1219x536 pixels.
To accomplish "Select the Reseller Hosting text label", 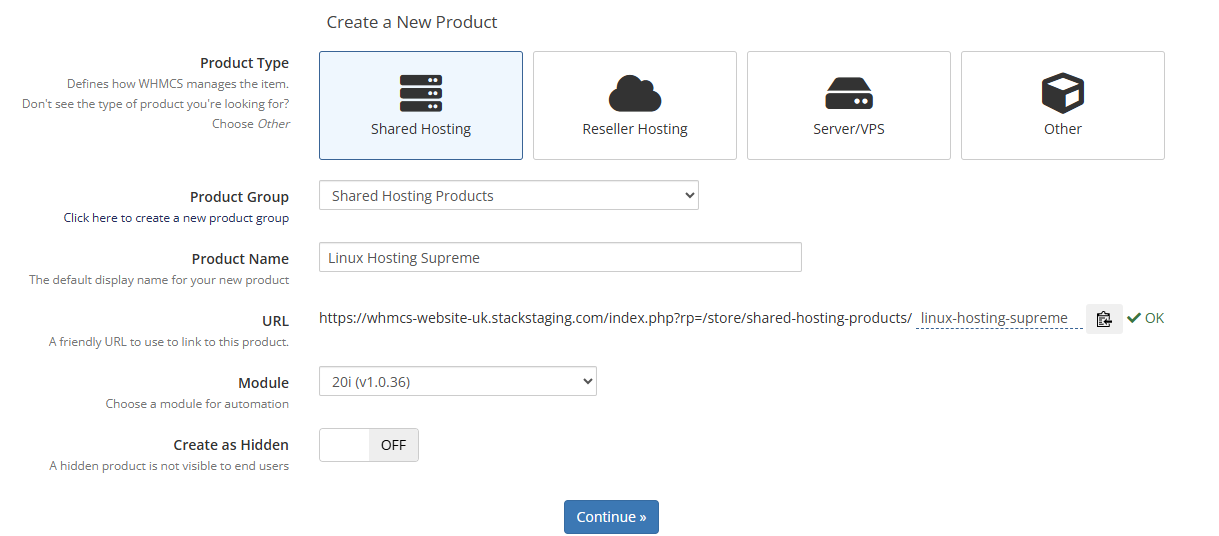I will [x=635, y=129].
